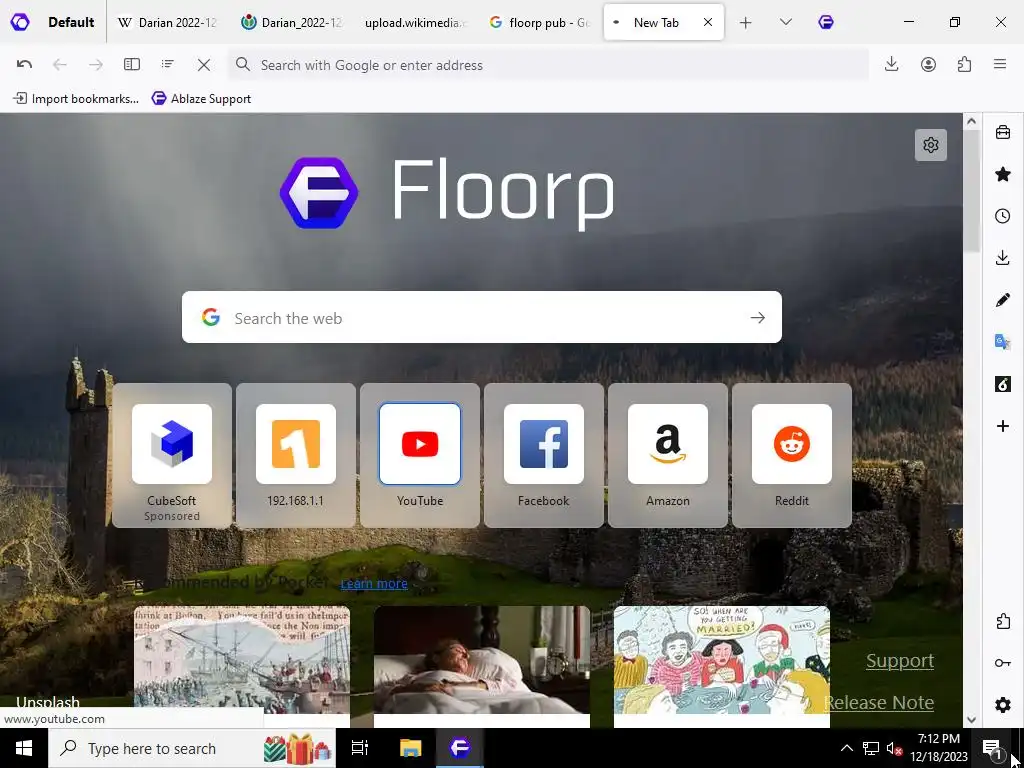Click the Floorp taskbar icon
Screen dimensions: 1024x768
click(460, 748)
